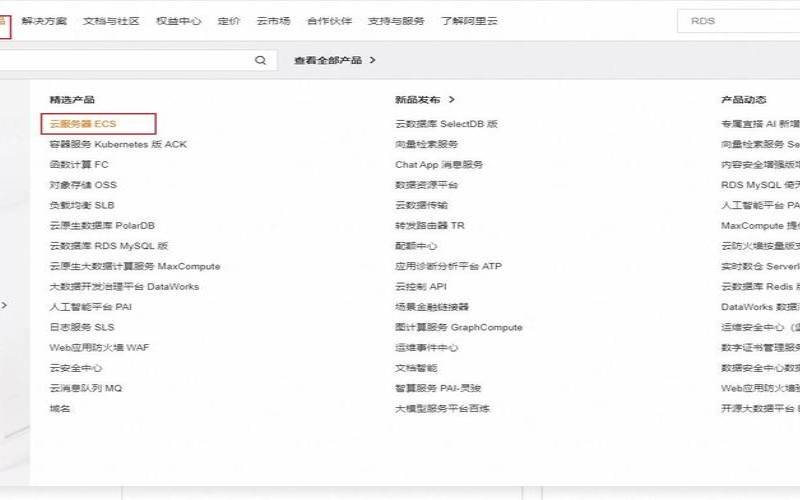Click the chevron beside 新品发布
Image resolution: width=800 pixels, height=500 pixels.
click(x=452, y=99)
